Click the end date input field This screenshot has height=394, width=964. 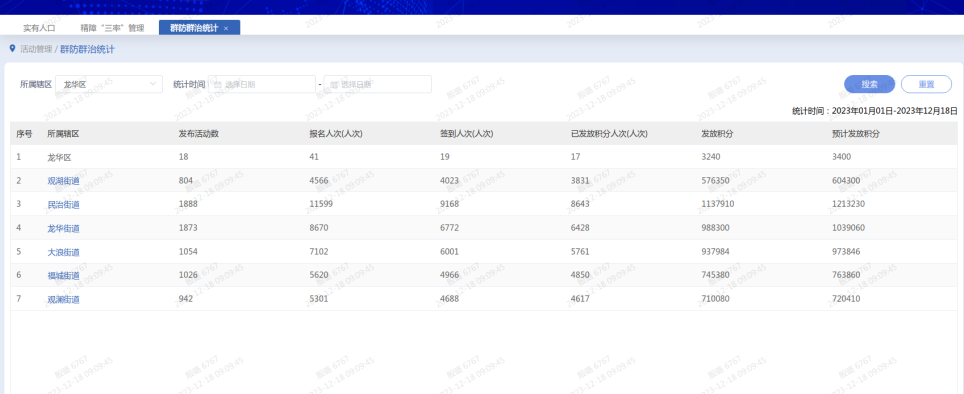point(377,84)
